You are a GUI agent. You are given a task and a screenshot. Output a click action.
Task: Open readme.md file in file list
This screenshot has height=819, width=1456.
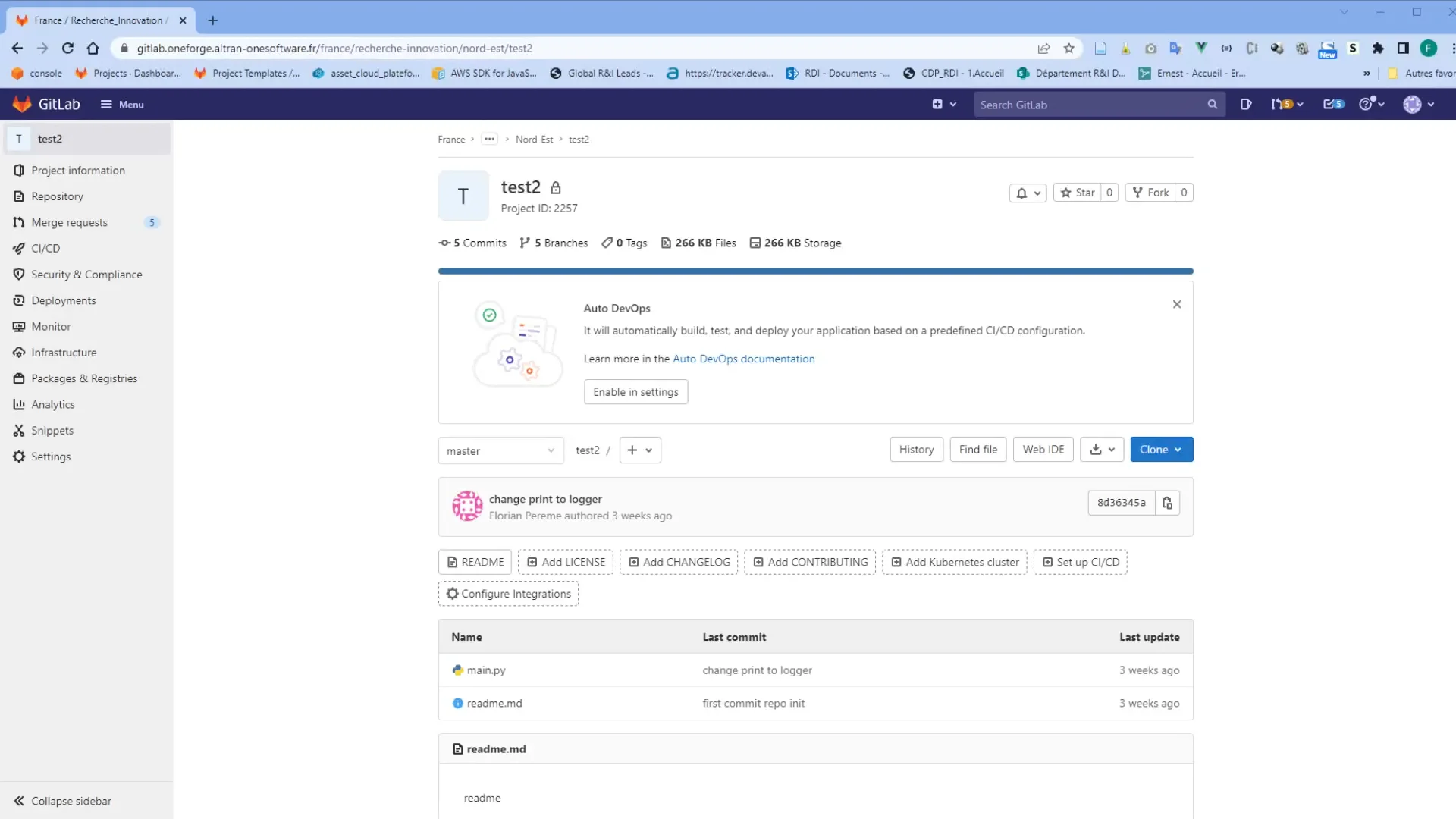(494, 704)
